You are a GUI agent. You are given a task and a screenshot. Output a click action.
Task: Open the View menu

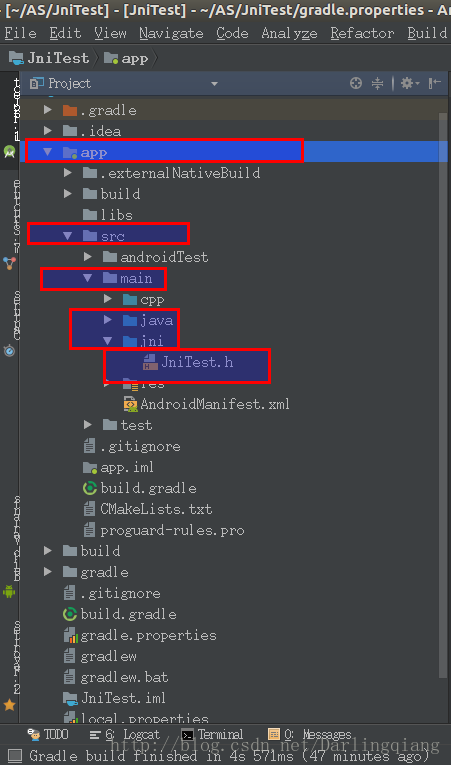click(x=110, y=33)
